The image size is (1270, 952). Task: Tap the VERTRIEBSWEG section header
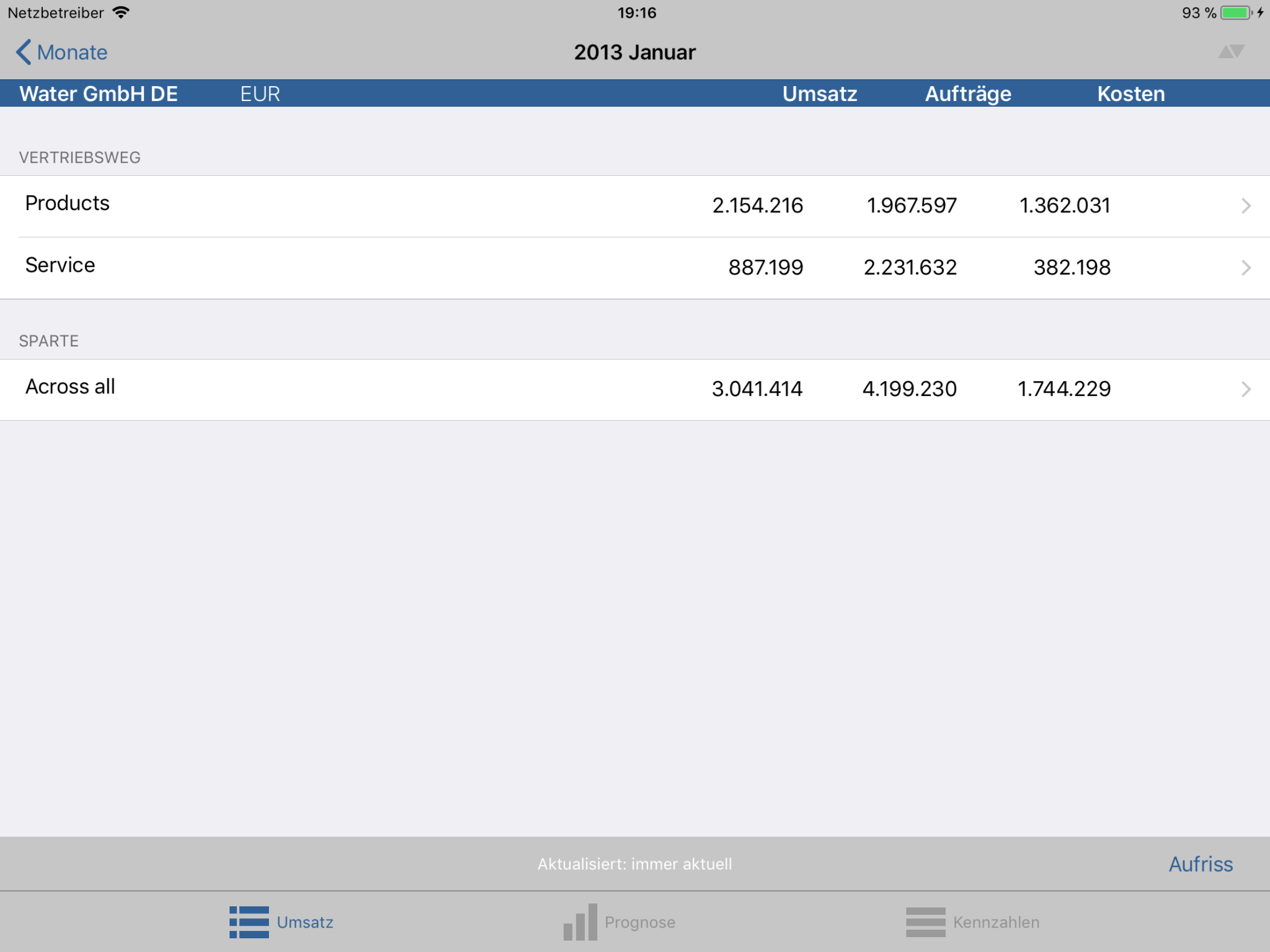click(x=80, y=158)
